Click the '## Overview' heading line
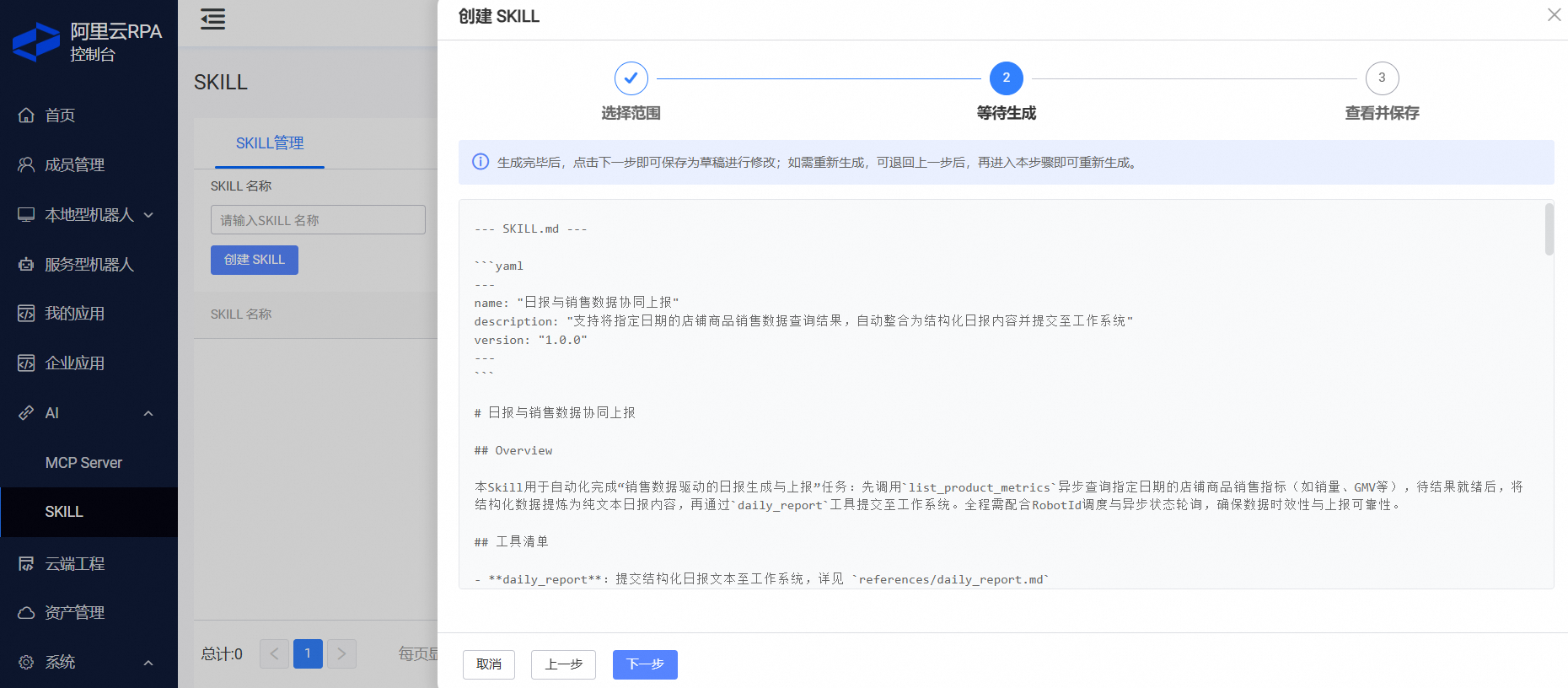 click(x=513, y=450)
